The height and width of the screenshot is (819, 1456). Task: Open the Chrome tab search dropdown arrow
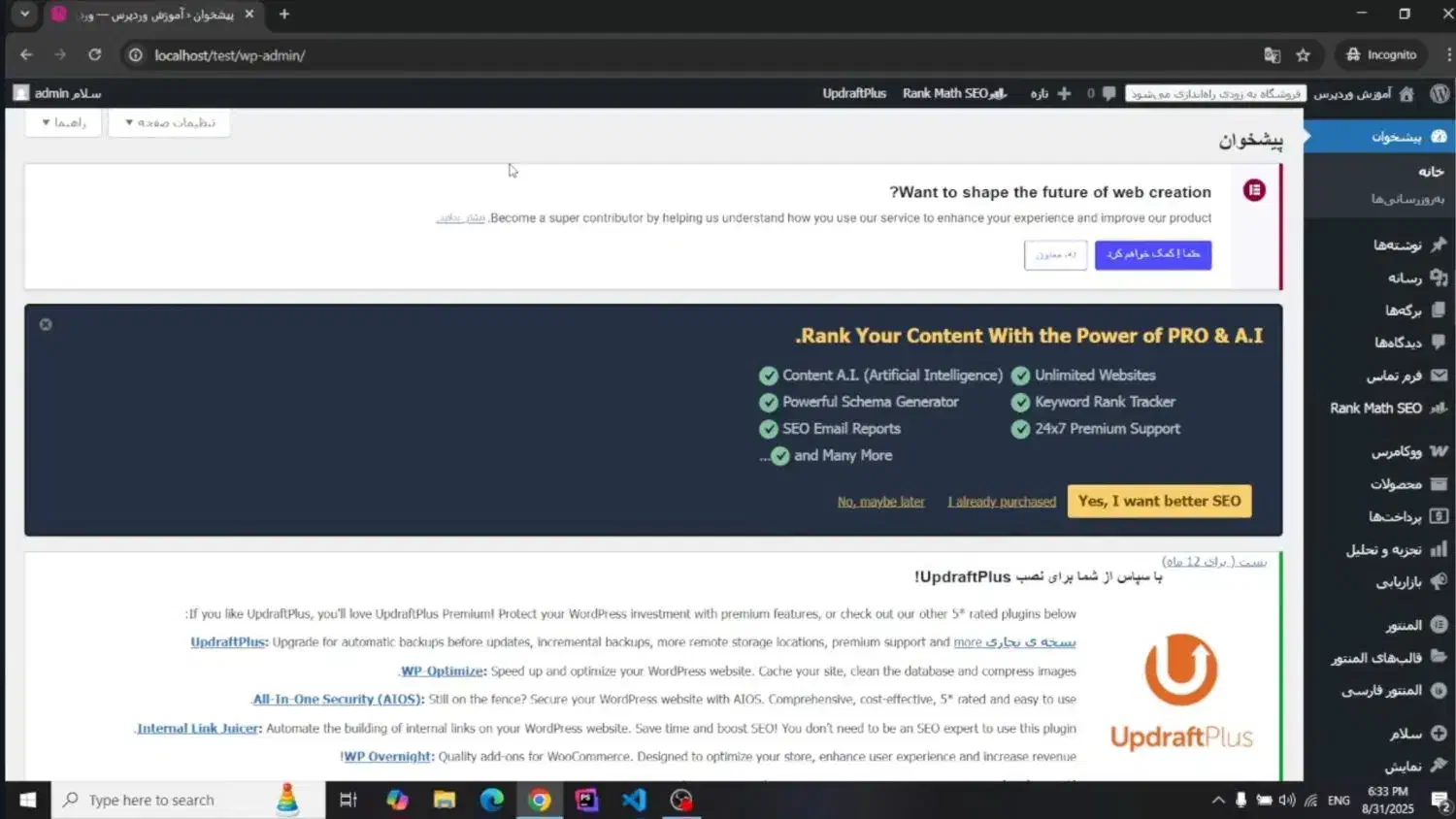click(x=24, y=14)
